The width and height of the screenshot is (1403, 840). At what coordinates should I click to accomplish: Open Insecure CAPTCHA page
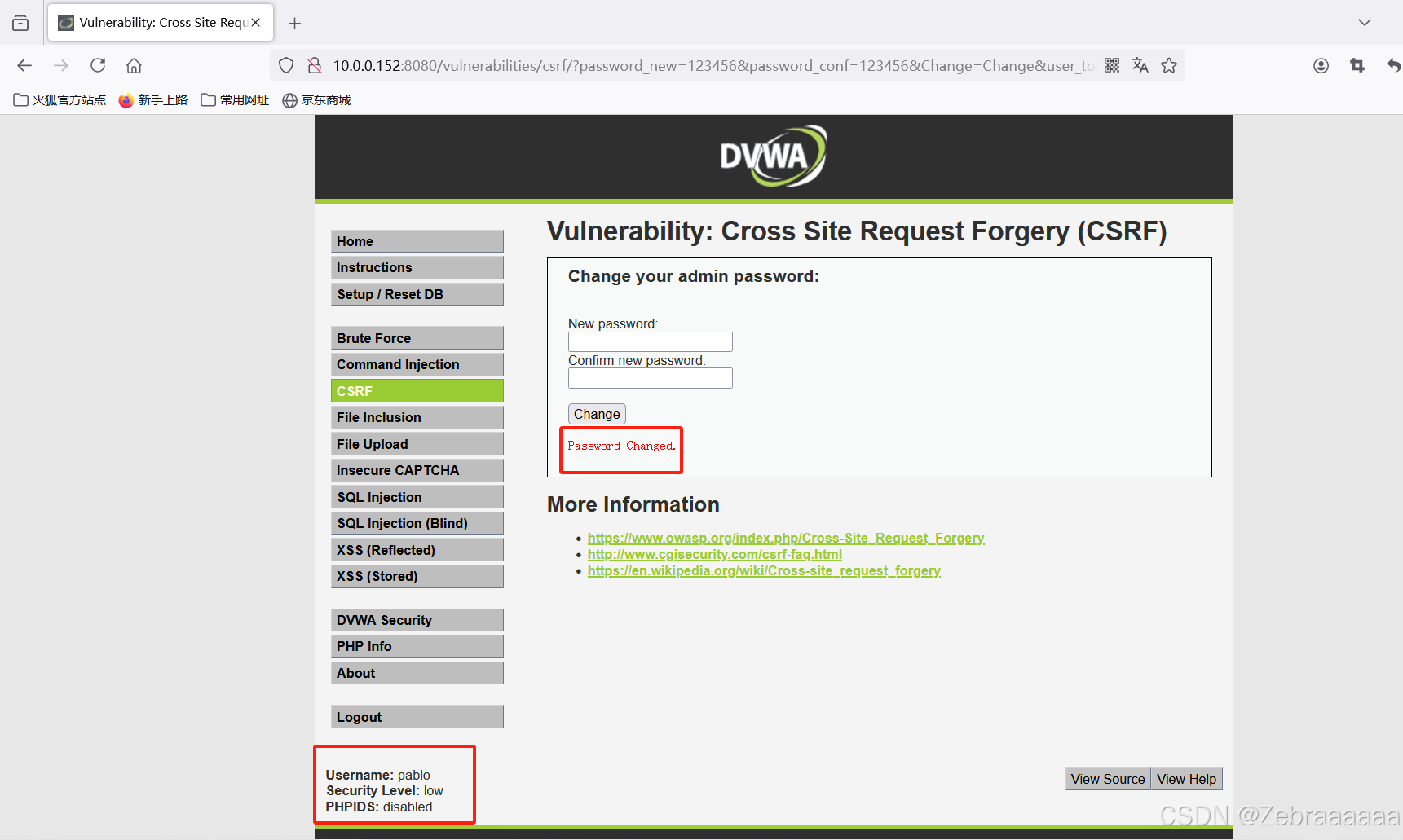[417, 470]
